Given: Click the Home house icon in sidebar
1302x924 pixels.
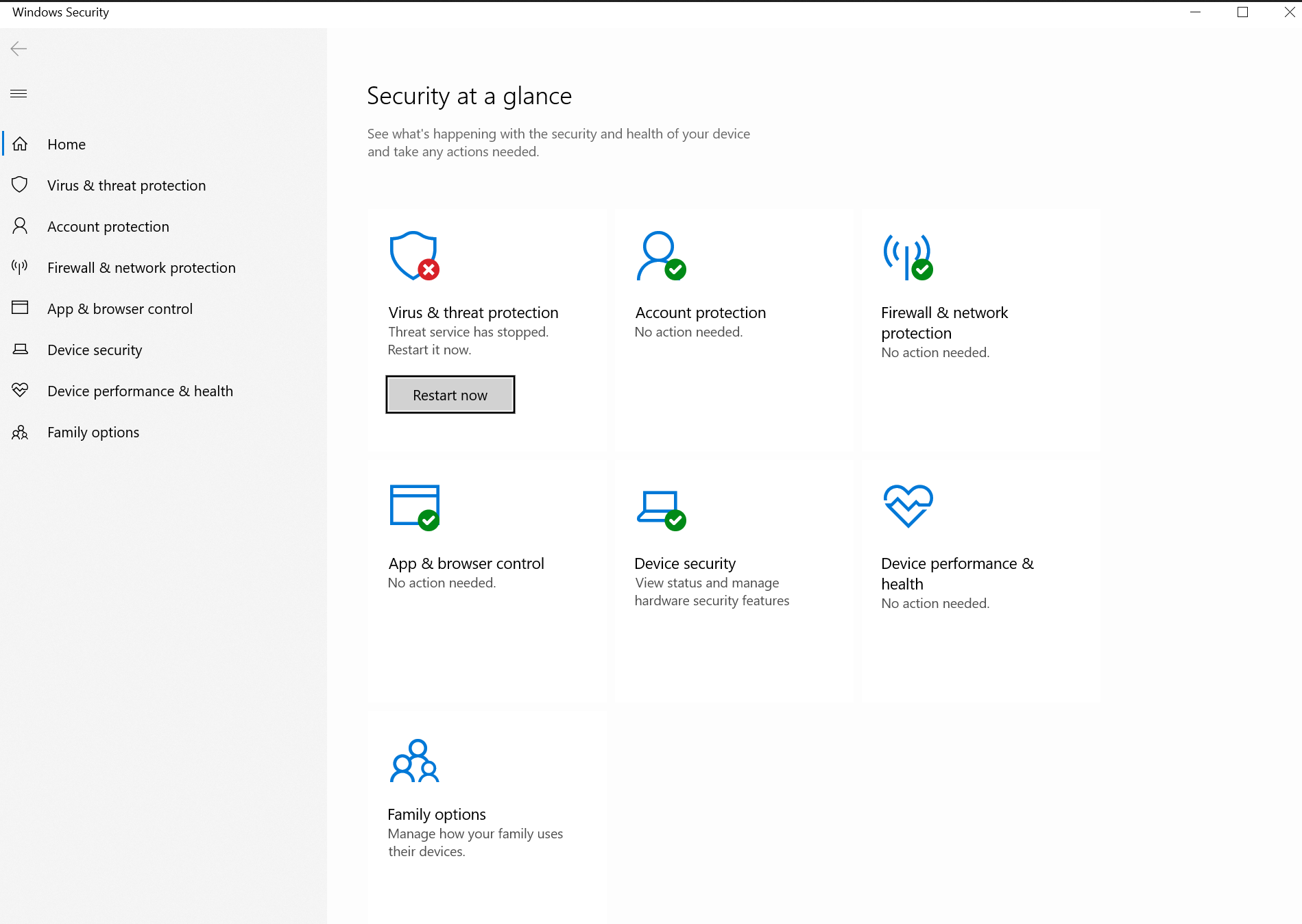Looking at the screenshot, I should pyautogui.click(x=20, y=144).
